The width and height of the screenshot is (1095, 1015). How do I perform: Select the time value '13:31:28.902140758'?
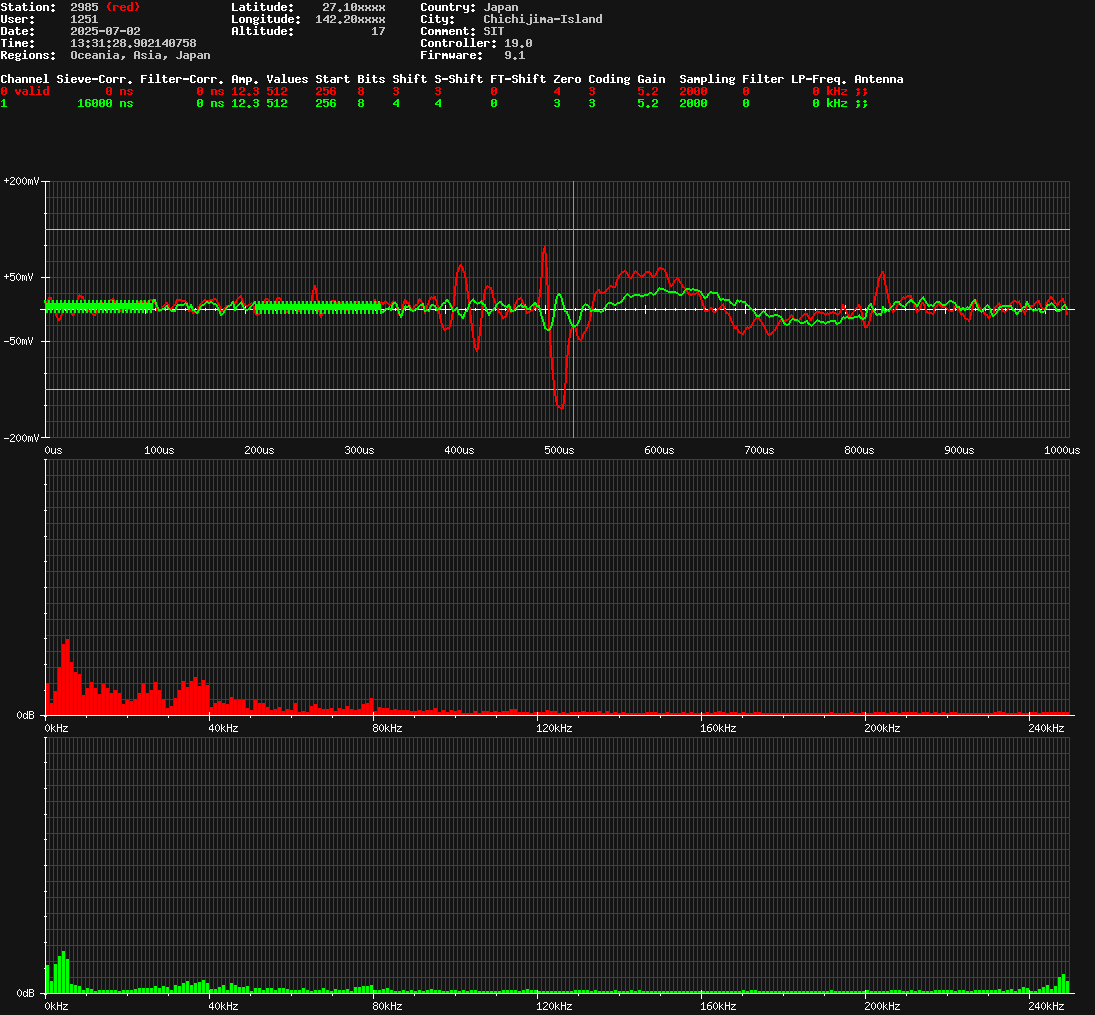point(133,43)
